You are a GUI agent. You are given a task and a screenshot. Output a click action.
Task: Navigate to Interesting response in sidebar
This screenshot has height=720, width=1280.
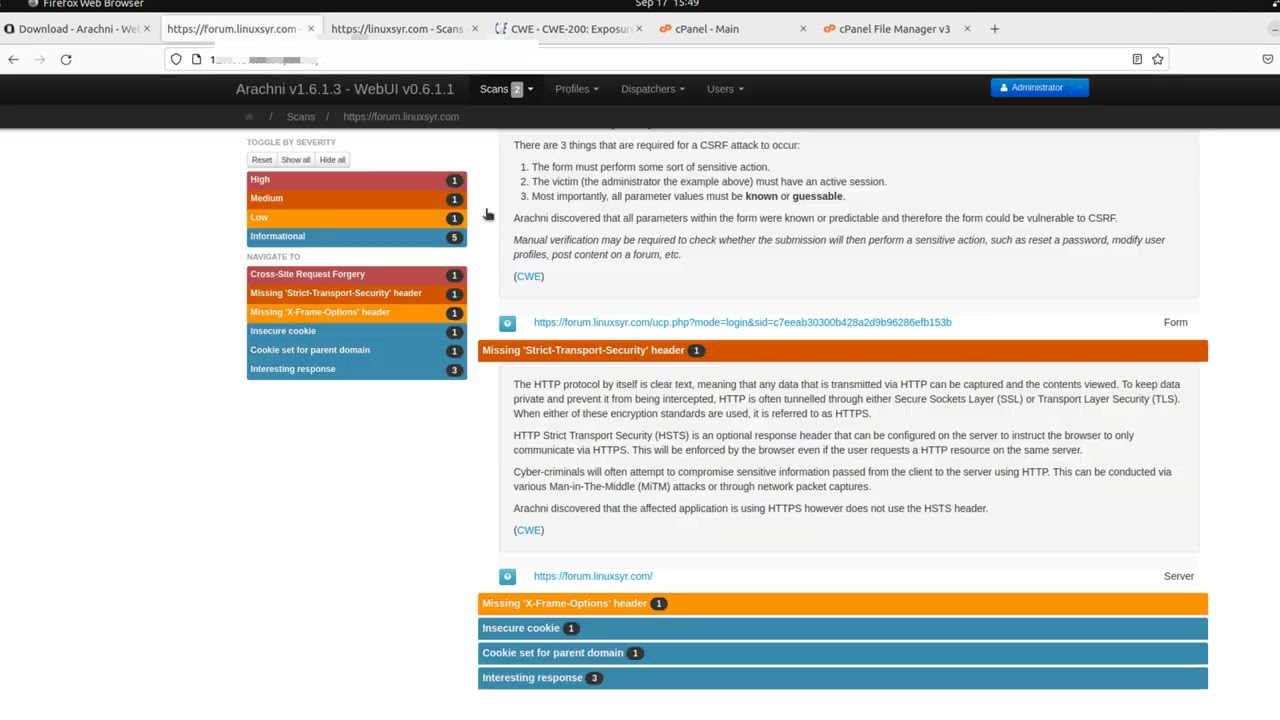pyautogui.click(x=357, y=370)
